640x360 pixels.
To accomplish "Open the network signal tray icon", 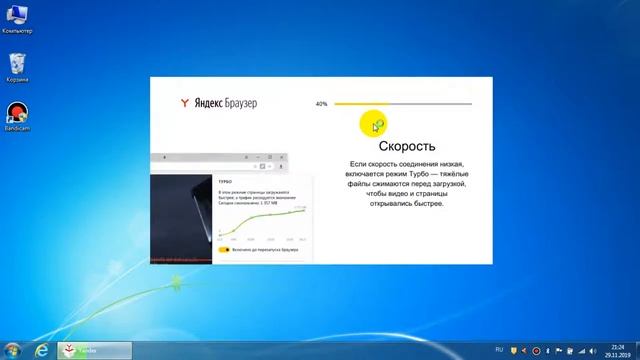I will (582, 351).
